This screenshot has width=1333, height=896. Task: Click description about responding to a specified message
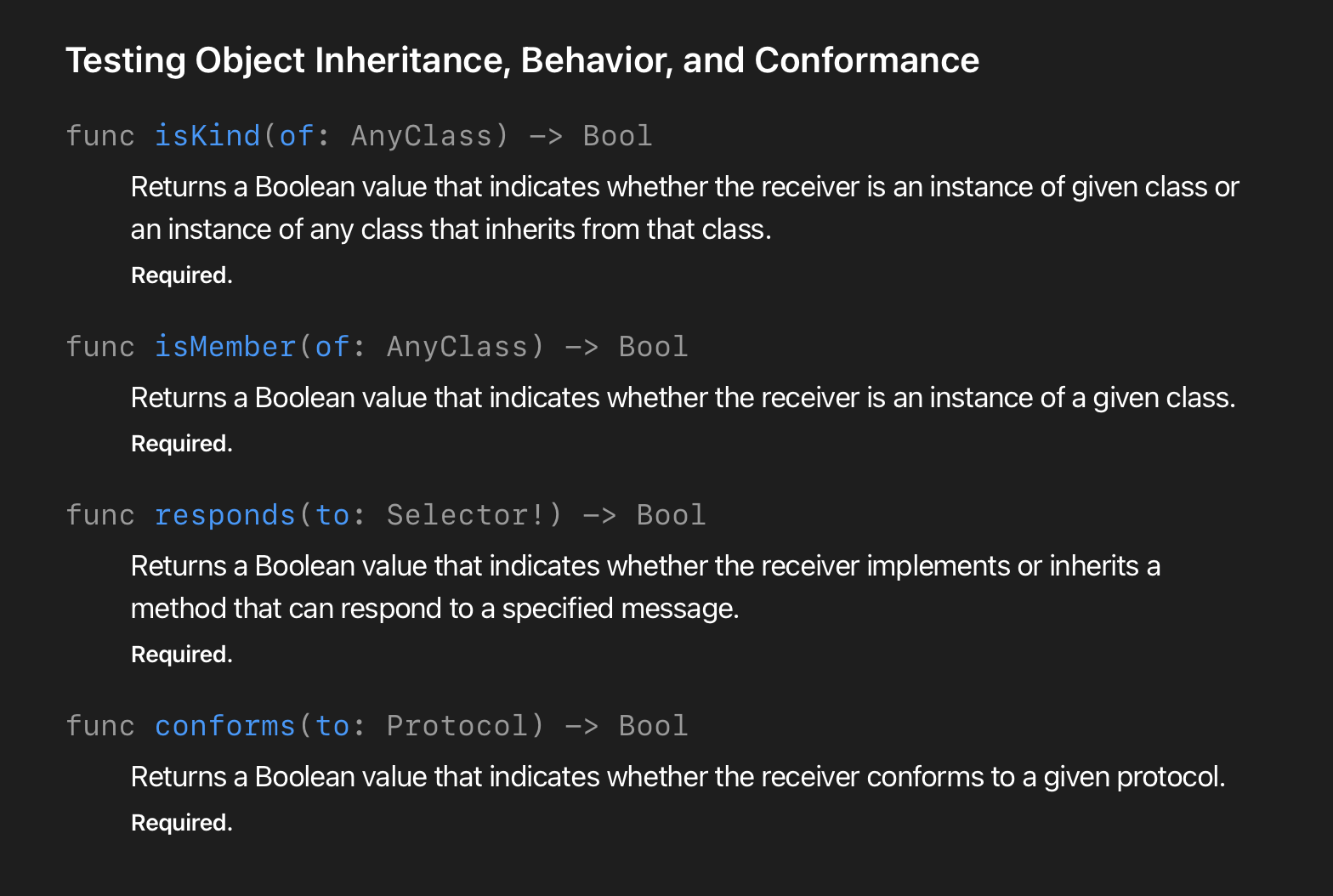point(644,587)
